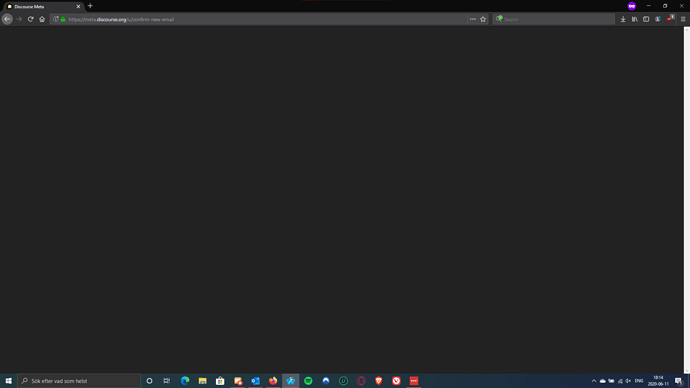The height and width of the screenshot is (388, 690).
Task: Launch Opera browser from taskbar
Action: [361, 381]
